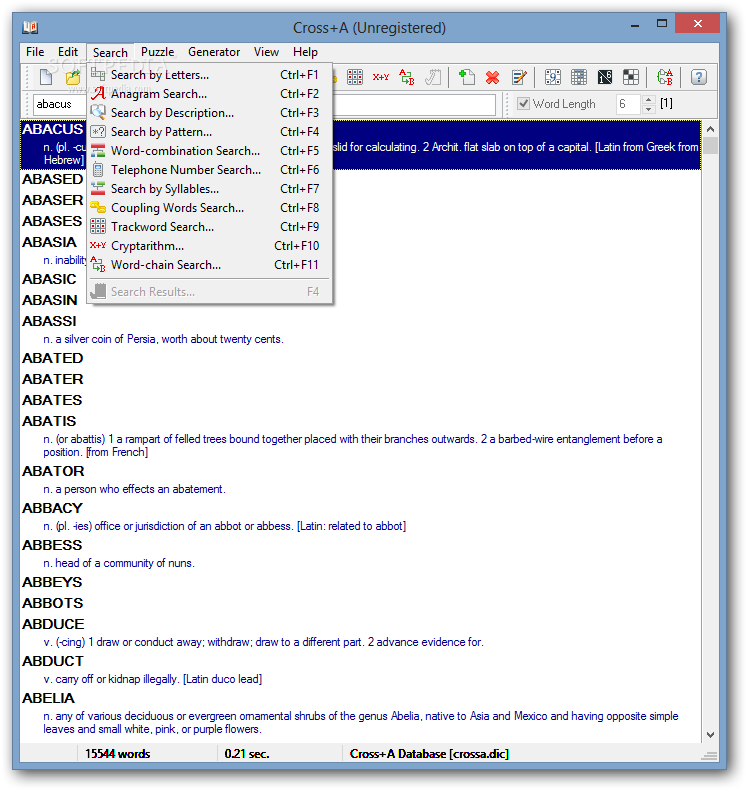This screenshot has width=747, height=790.
Task: Select the word ABATED in list
Action: (x=52, y=358)
